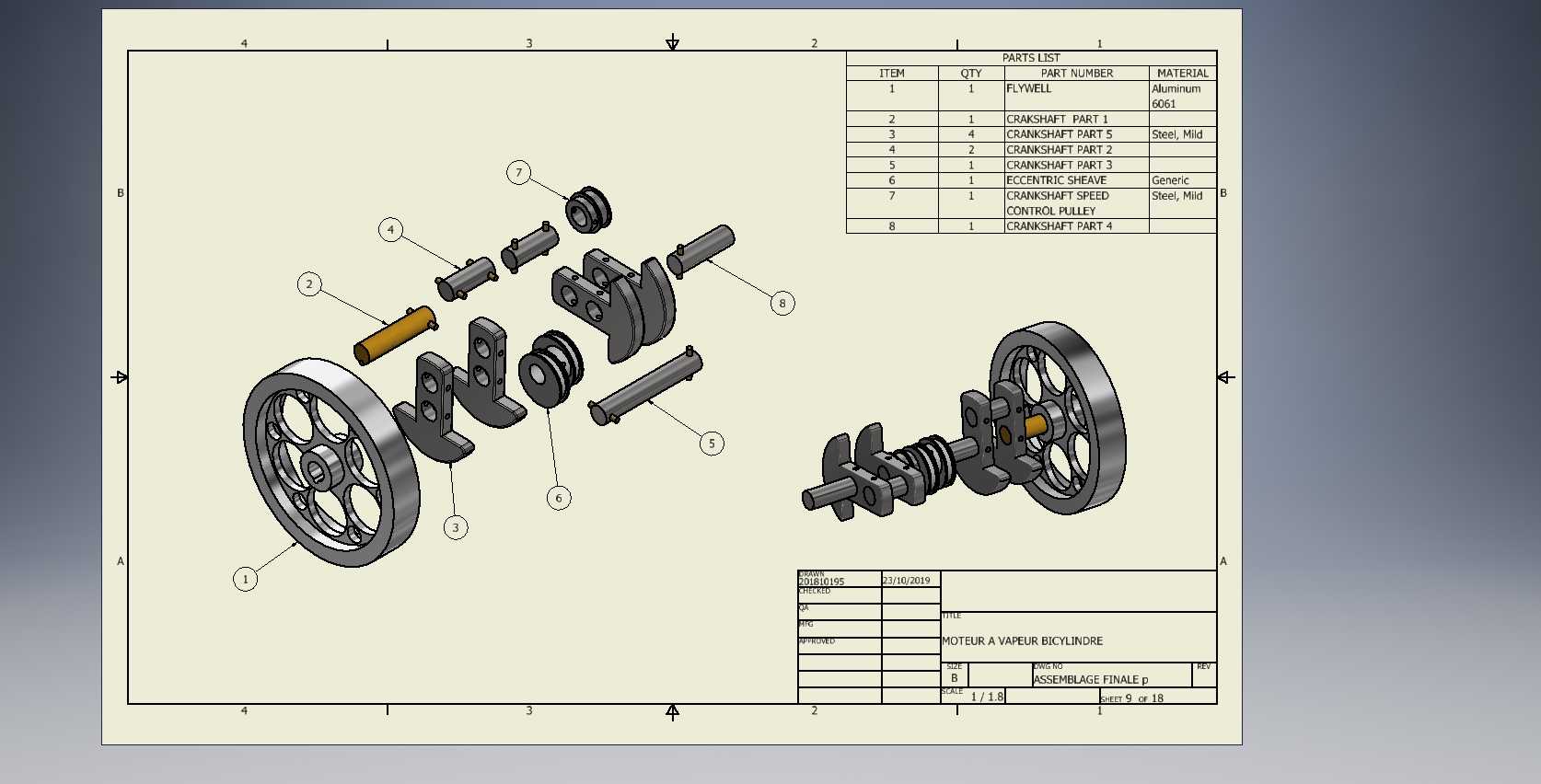Select balloon number 1 near the flywheel
The height and width of the screenshot is (784, 1541).
245,579
